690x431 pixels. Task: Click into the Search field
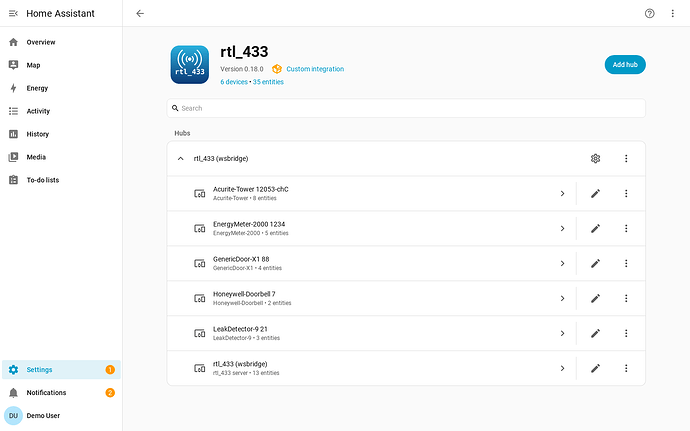tap(406, 108)
